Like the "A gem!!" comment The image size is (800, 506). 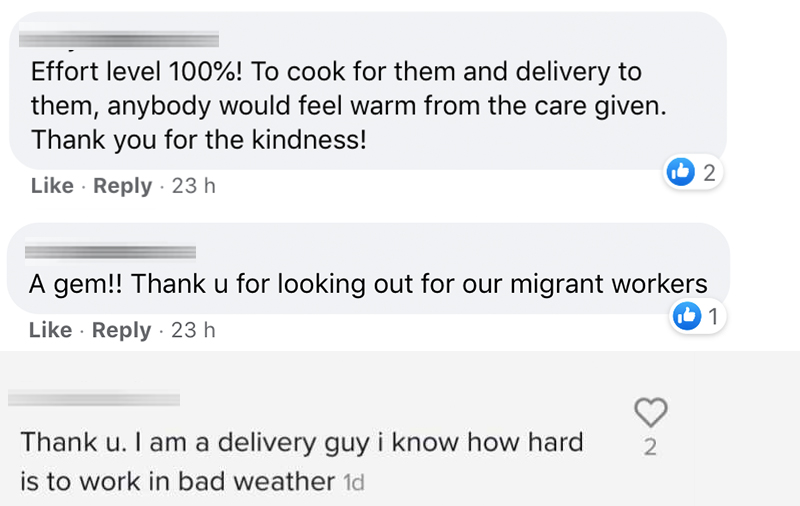50,330
